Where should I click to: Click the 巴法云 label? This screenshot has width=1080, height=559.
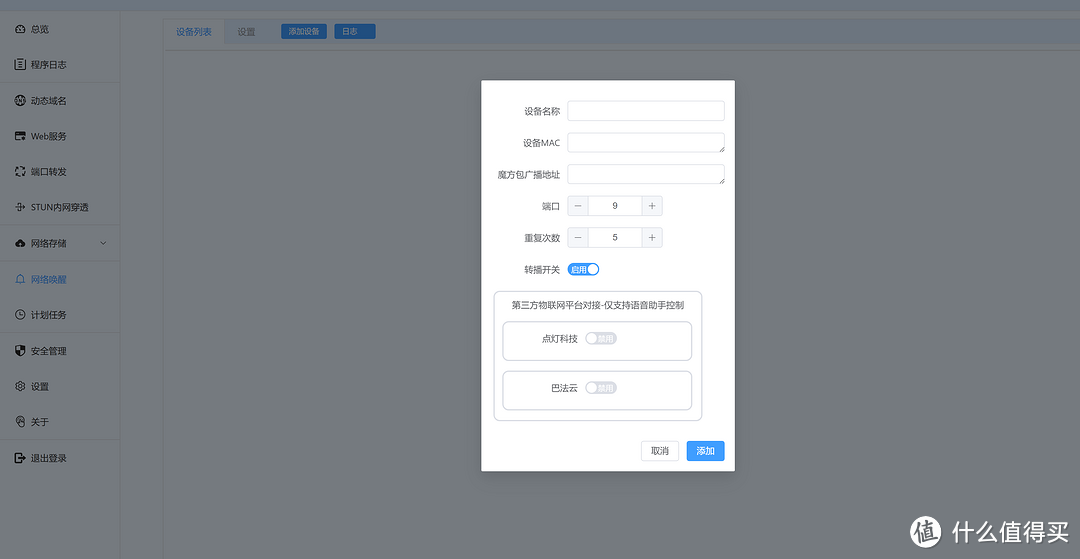[x=564, y=388]
